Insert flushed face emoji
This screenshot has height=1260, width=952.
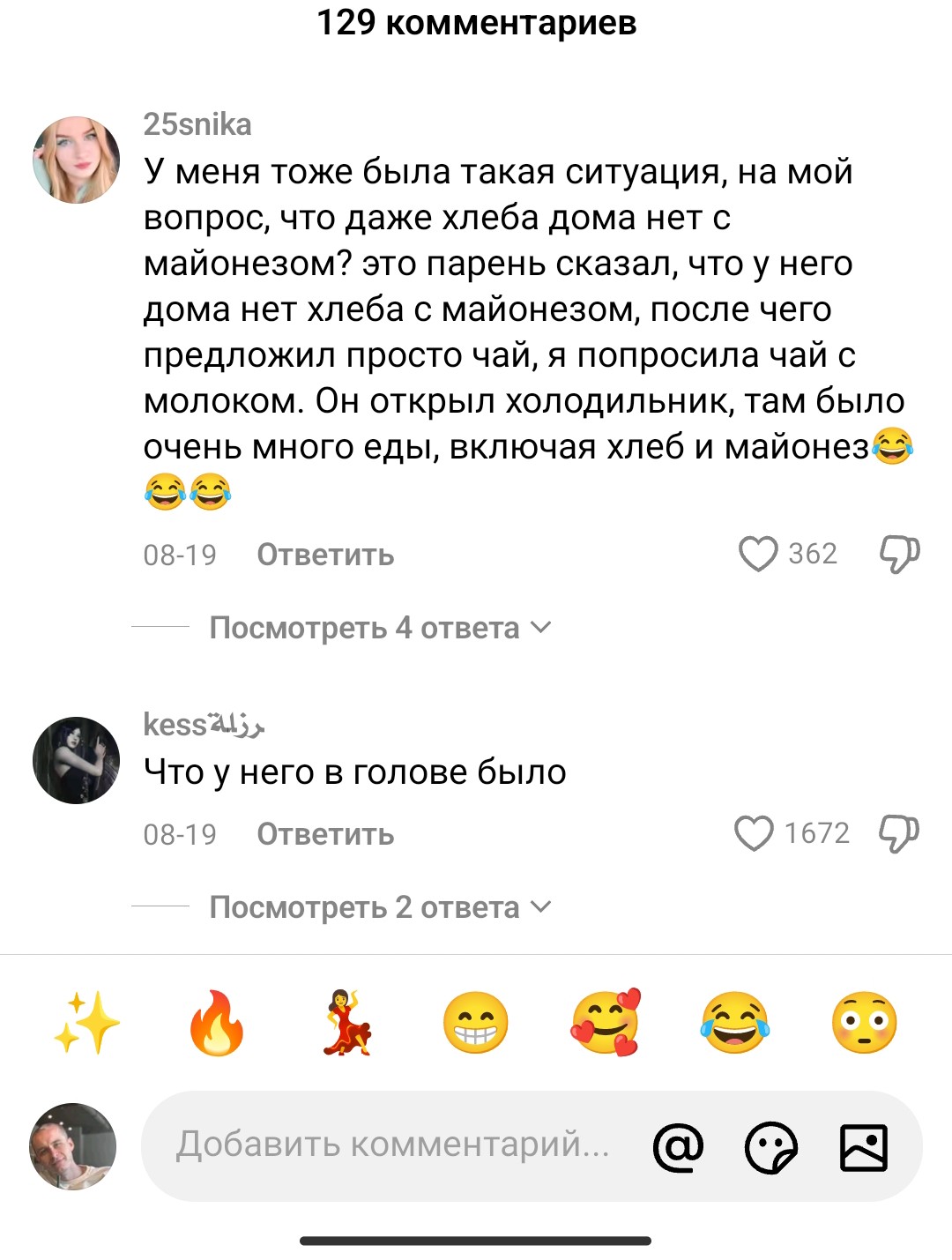pos(865,1023)
